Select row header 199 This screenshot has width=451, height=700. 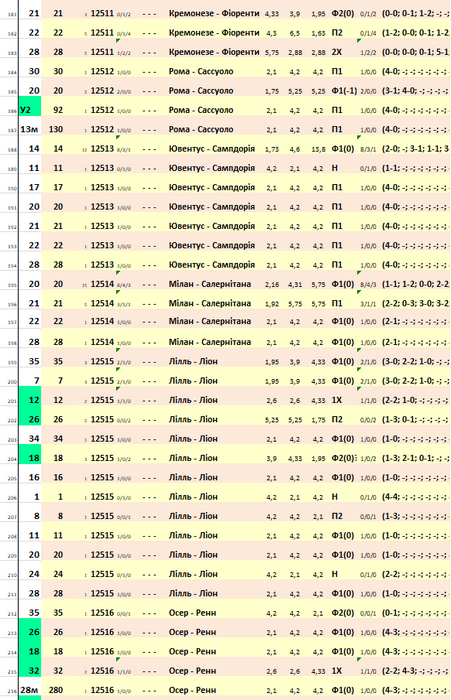(x=12, y=363)
